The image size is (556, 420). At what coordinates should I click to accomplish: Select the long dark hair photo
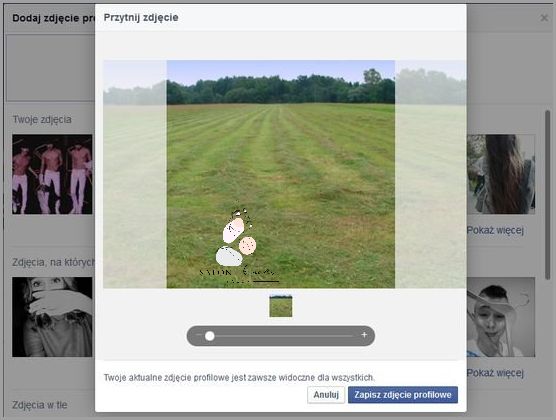tap(501, 174)
